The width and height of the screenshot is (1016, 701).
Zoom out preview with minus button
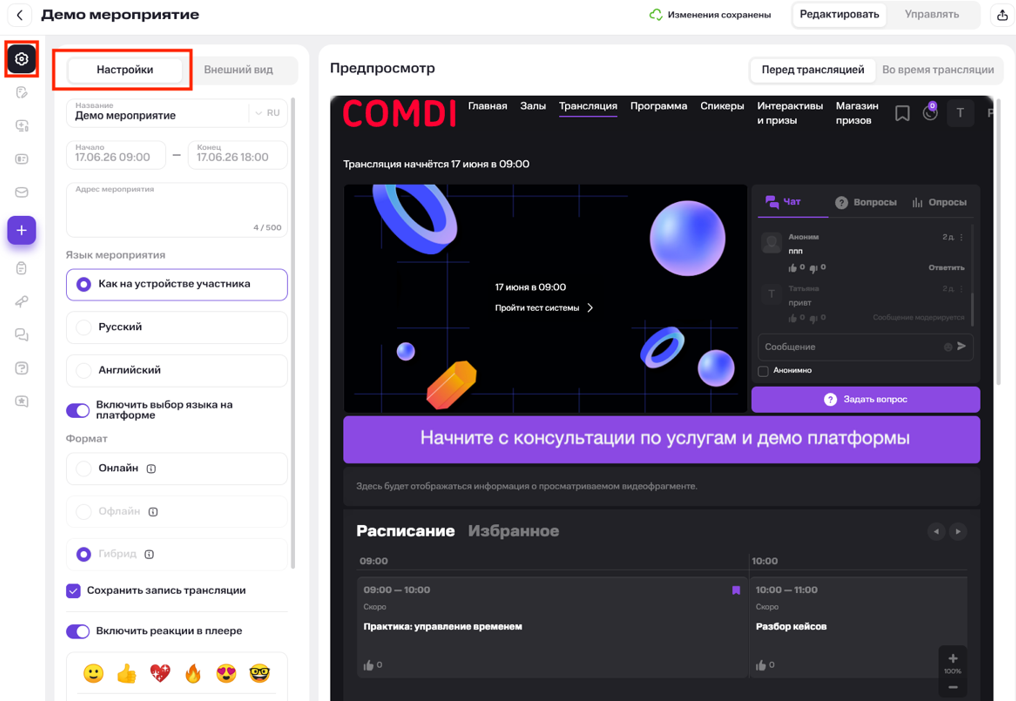[952, 687]
